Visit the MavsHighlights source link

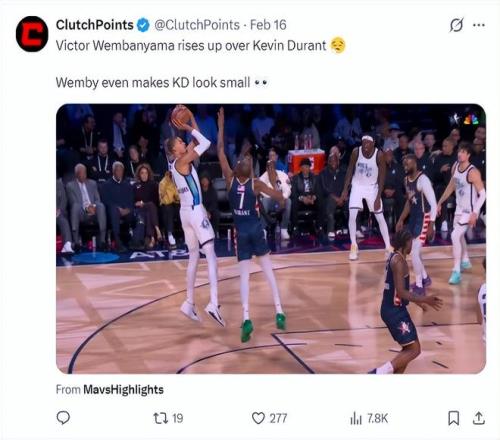(123, 389)
